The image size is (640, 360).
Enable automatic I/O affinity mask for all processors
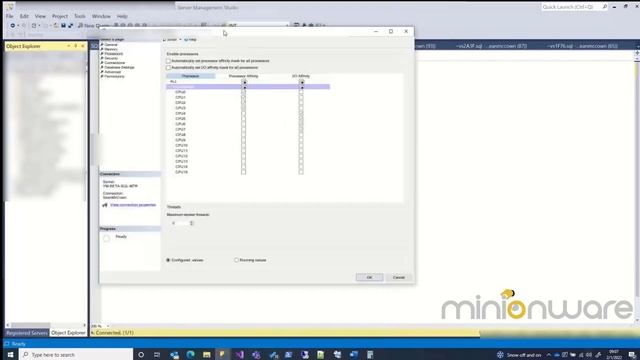168,67
